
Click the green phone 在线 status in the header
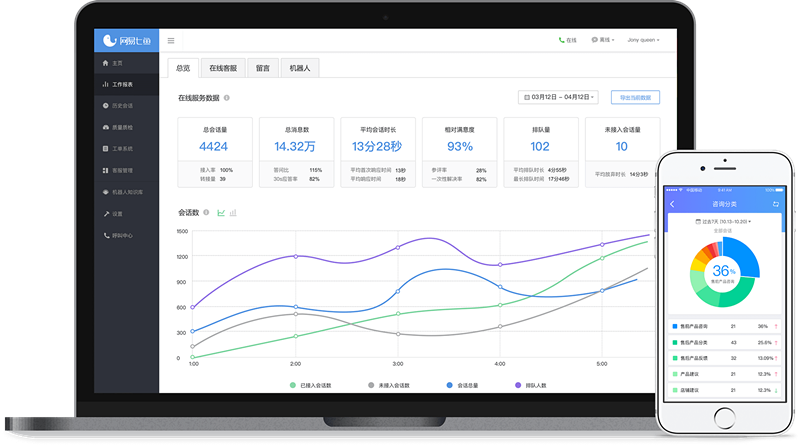point(567,40)
